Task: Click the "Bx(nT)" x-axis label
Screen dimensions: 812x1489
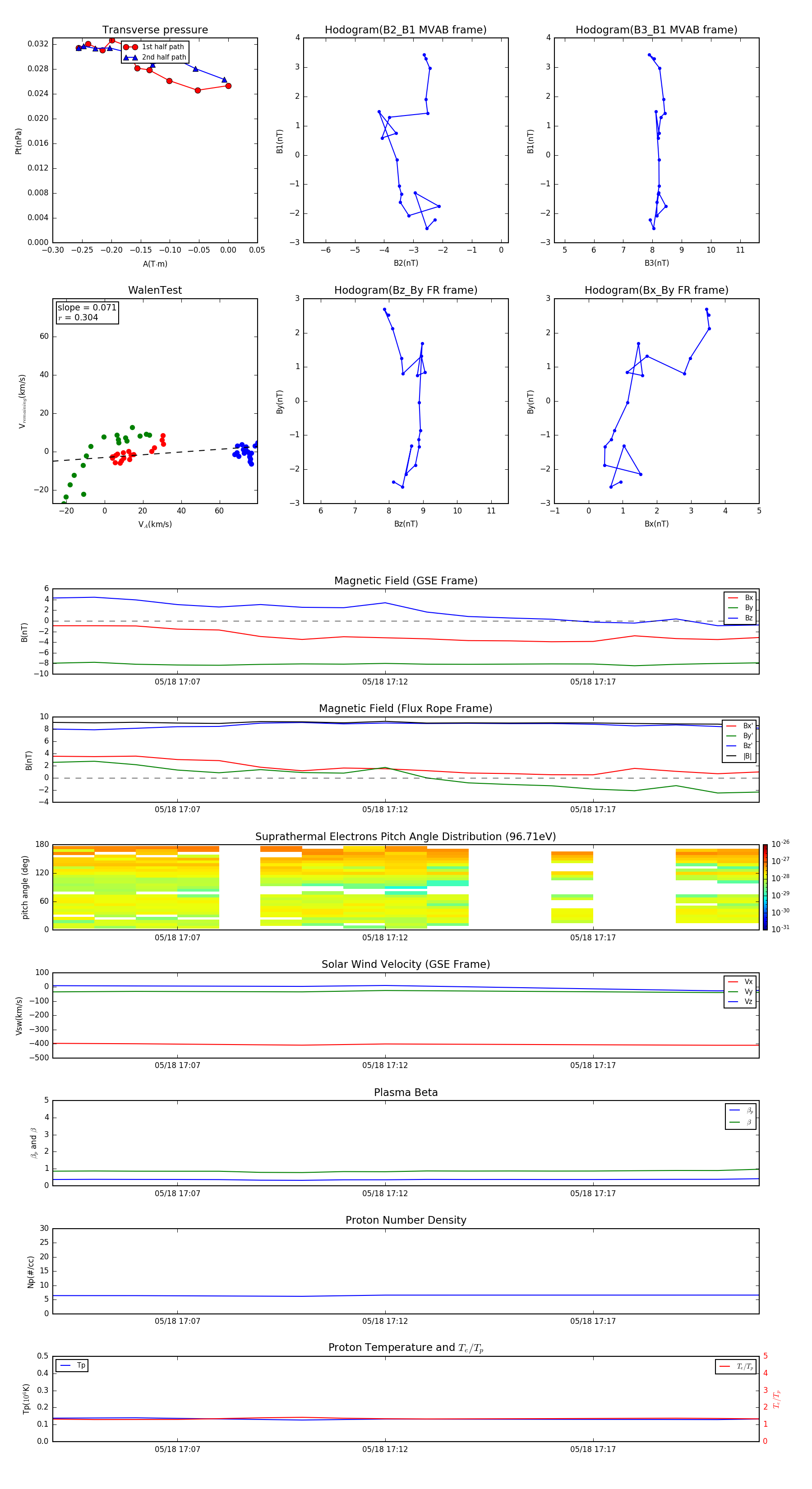Action: [656, 524]
